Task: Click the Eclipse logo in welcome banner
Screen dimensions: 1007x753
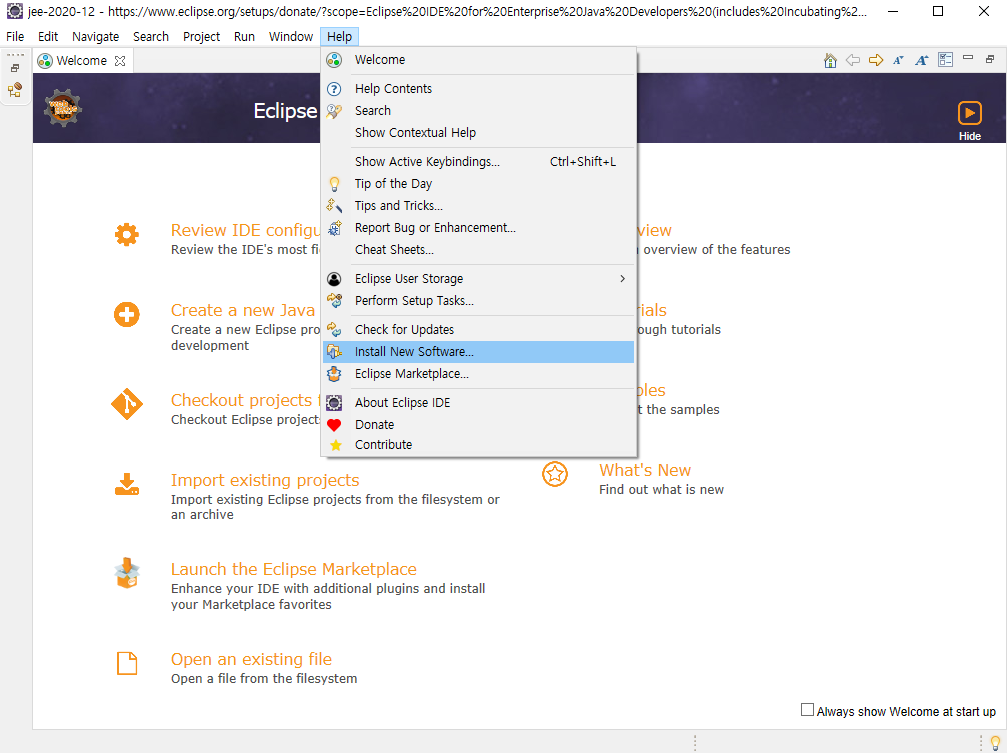Action: point(63,108)
